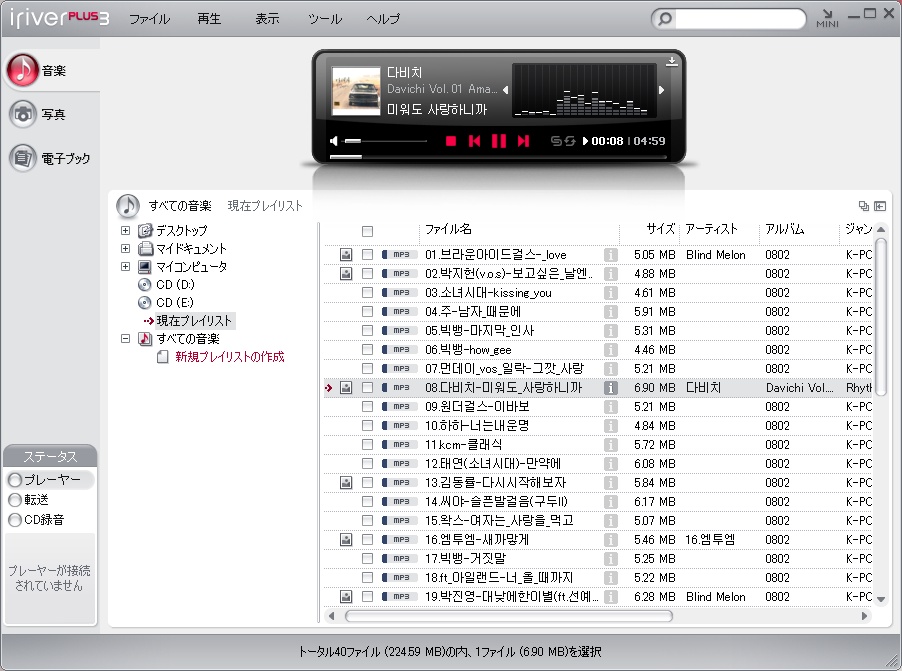The width and height of the screenshot is (902, 671).
Task: Click album art icon for track 01
Action: [346, 254]
